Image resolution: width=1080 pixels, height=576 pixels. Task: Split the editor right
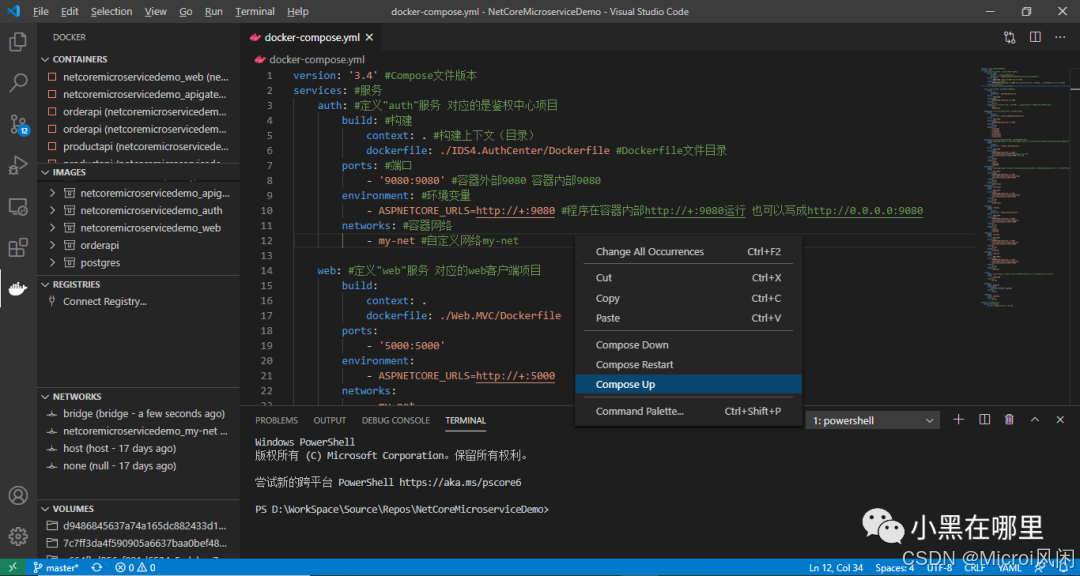click(x=1035, y=37)
